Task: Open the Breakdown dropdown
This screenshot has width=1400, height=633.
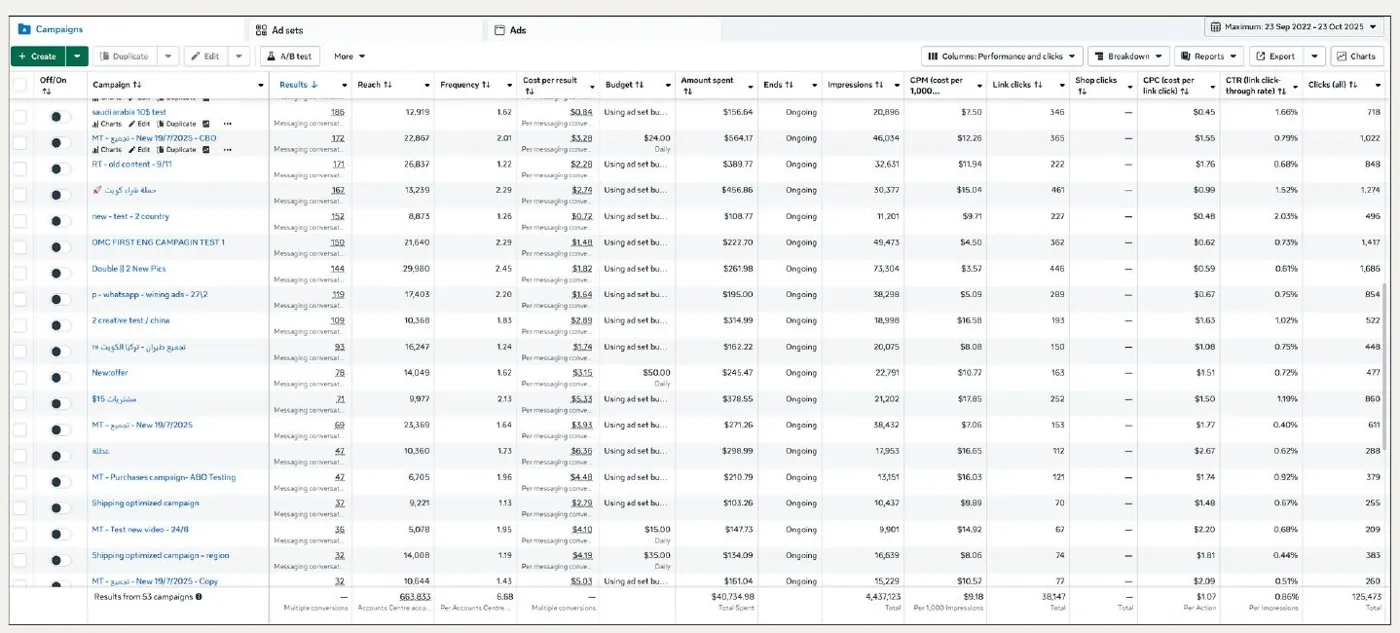Action: click(x=1128, y=56)
